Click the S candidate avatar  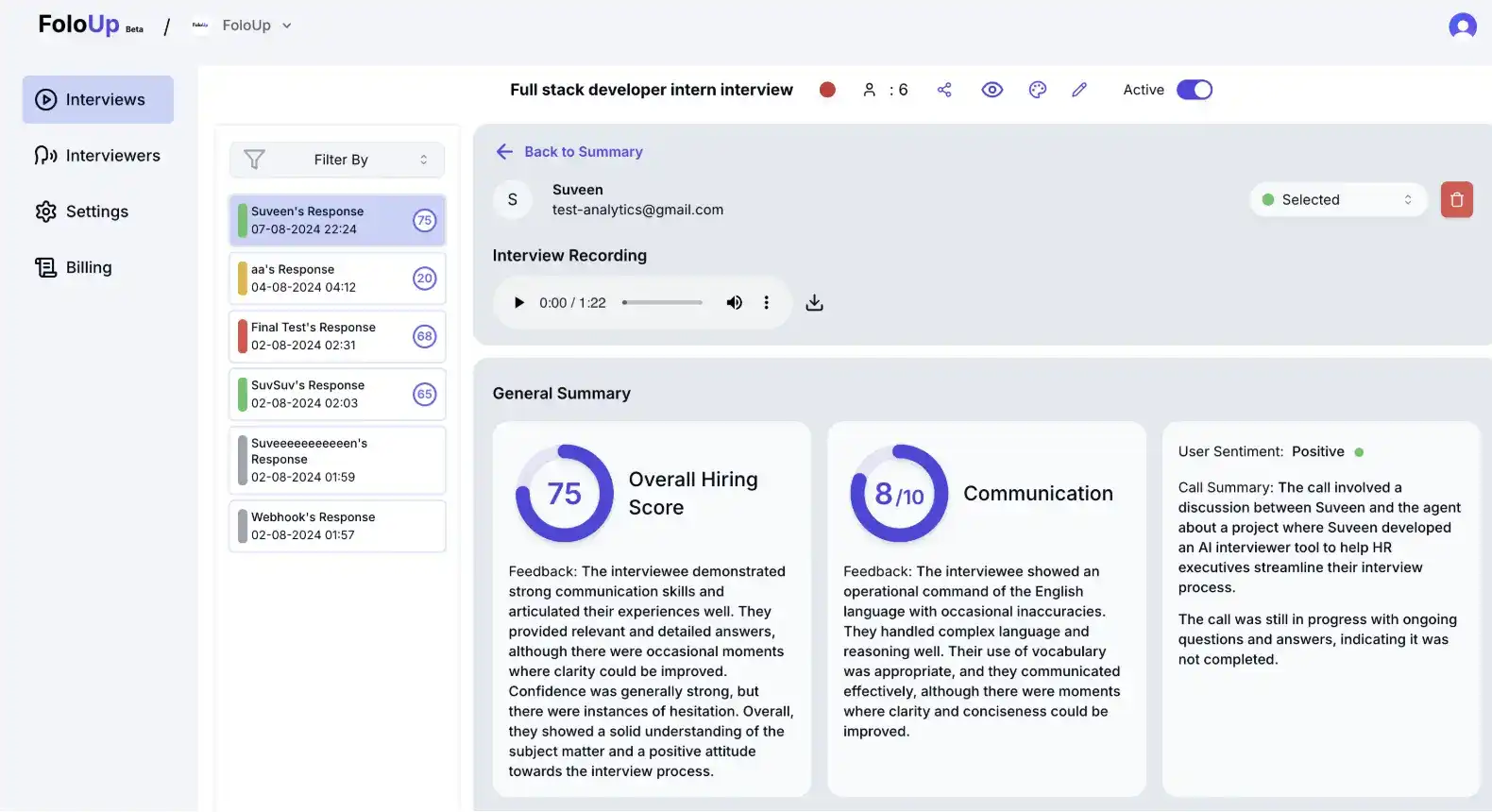[x=513, y=199]
